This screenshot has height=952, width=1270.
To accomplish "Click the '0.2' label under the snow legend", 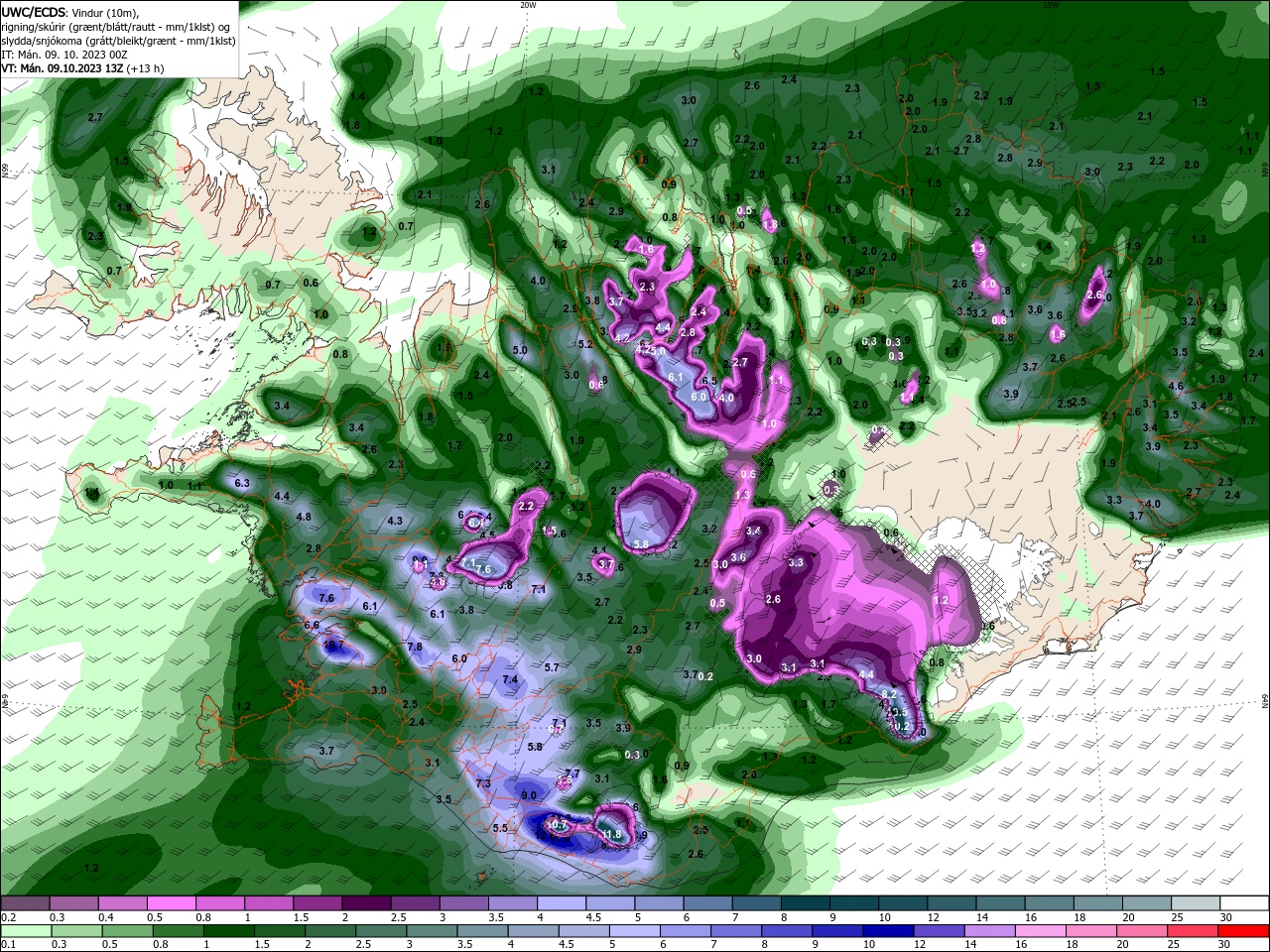I will [8, 916].
